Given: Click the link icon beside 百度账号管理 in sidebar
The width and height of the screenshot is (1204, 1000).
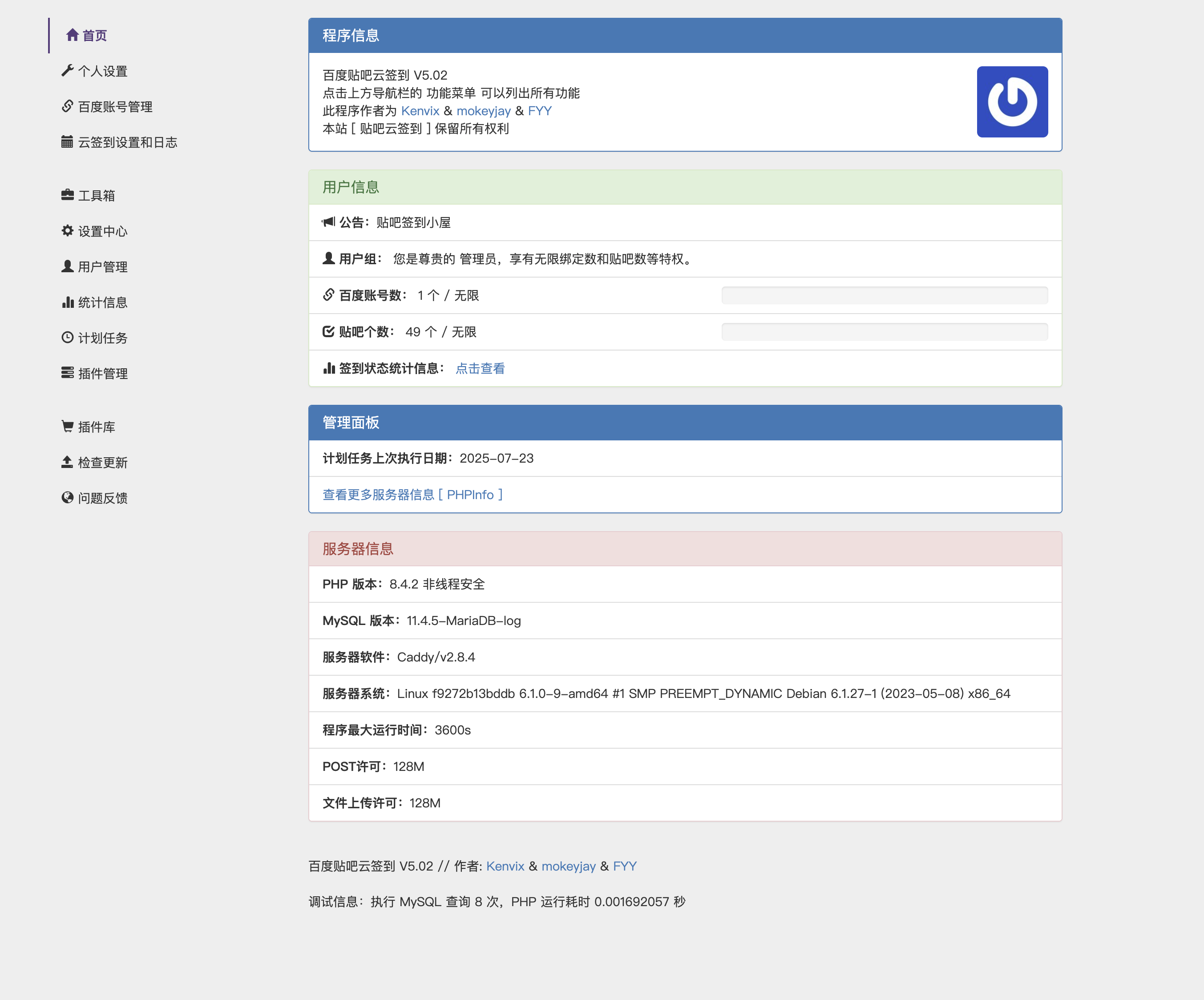Looking at the screenshot, I should 68,106.
